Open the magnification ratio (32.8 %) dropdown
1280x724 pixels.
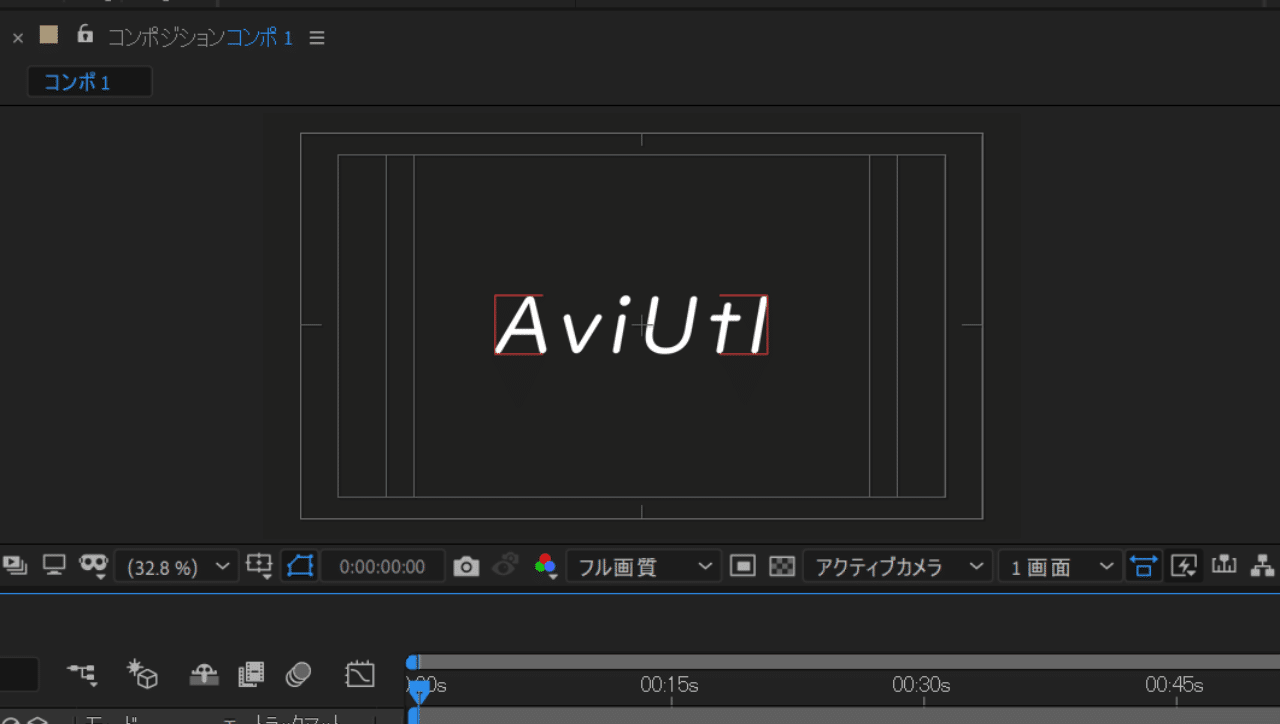[x=176, y=567]
